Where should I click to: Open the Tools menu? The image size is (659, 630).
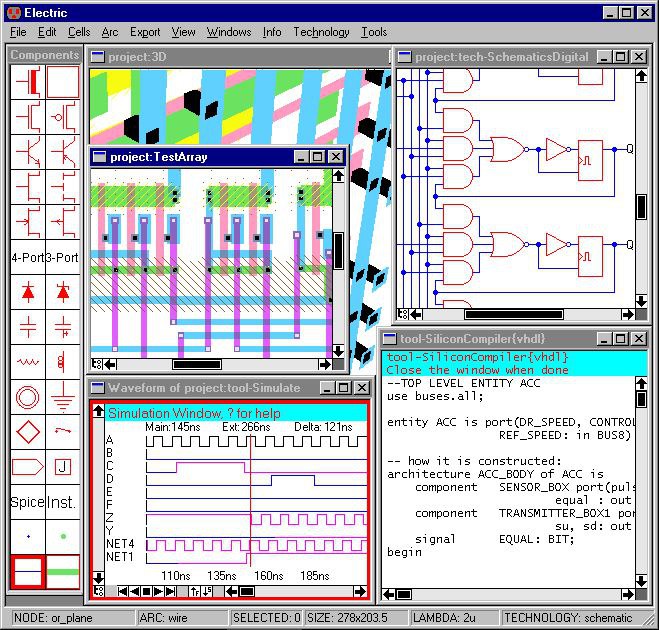point(374,32)
